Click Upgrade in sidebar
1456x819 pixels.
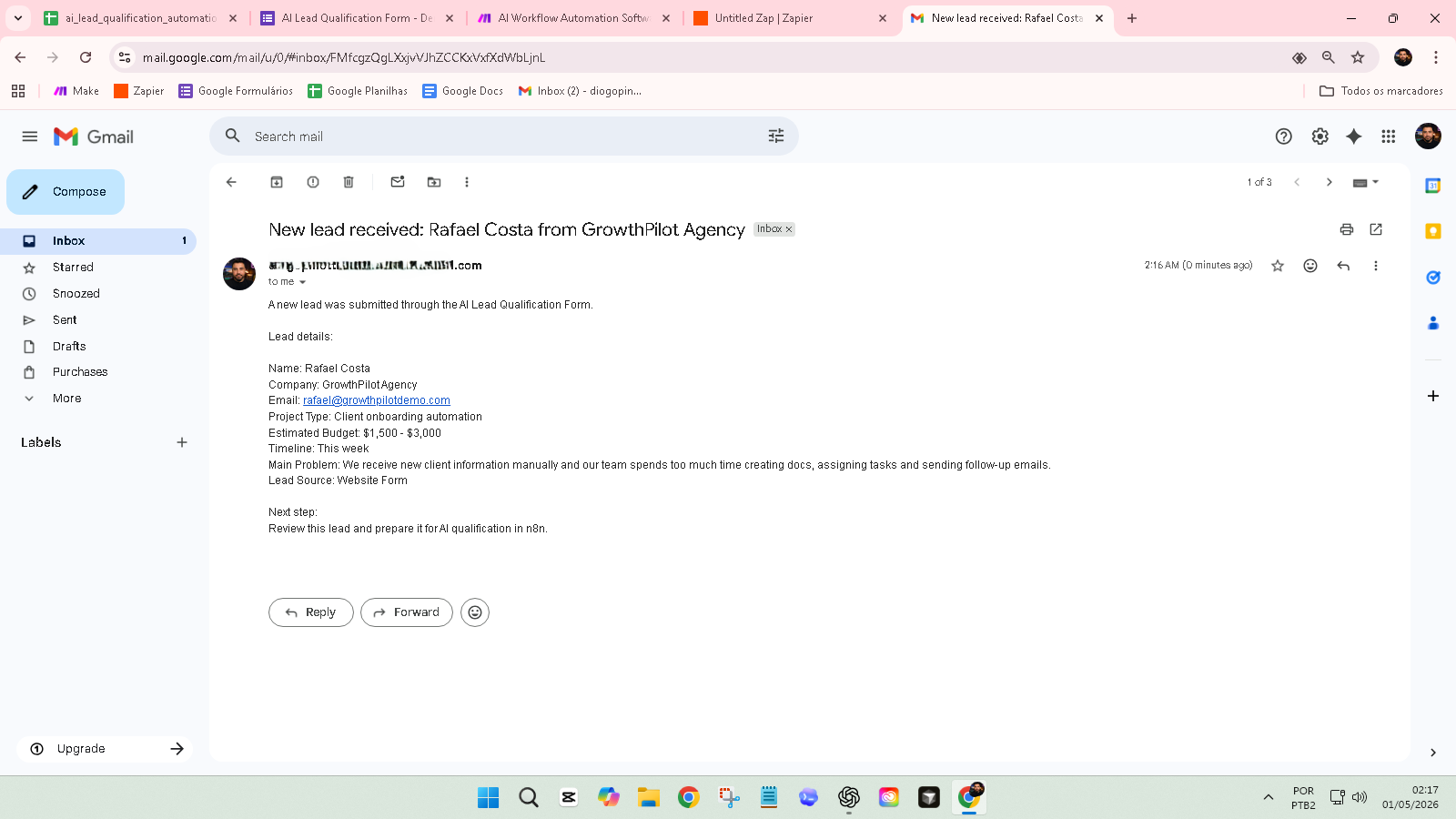(106, 749)
